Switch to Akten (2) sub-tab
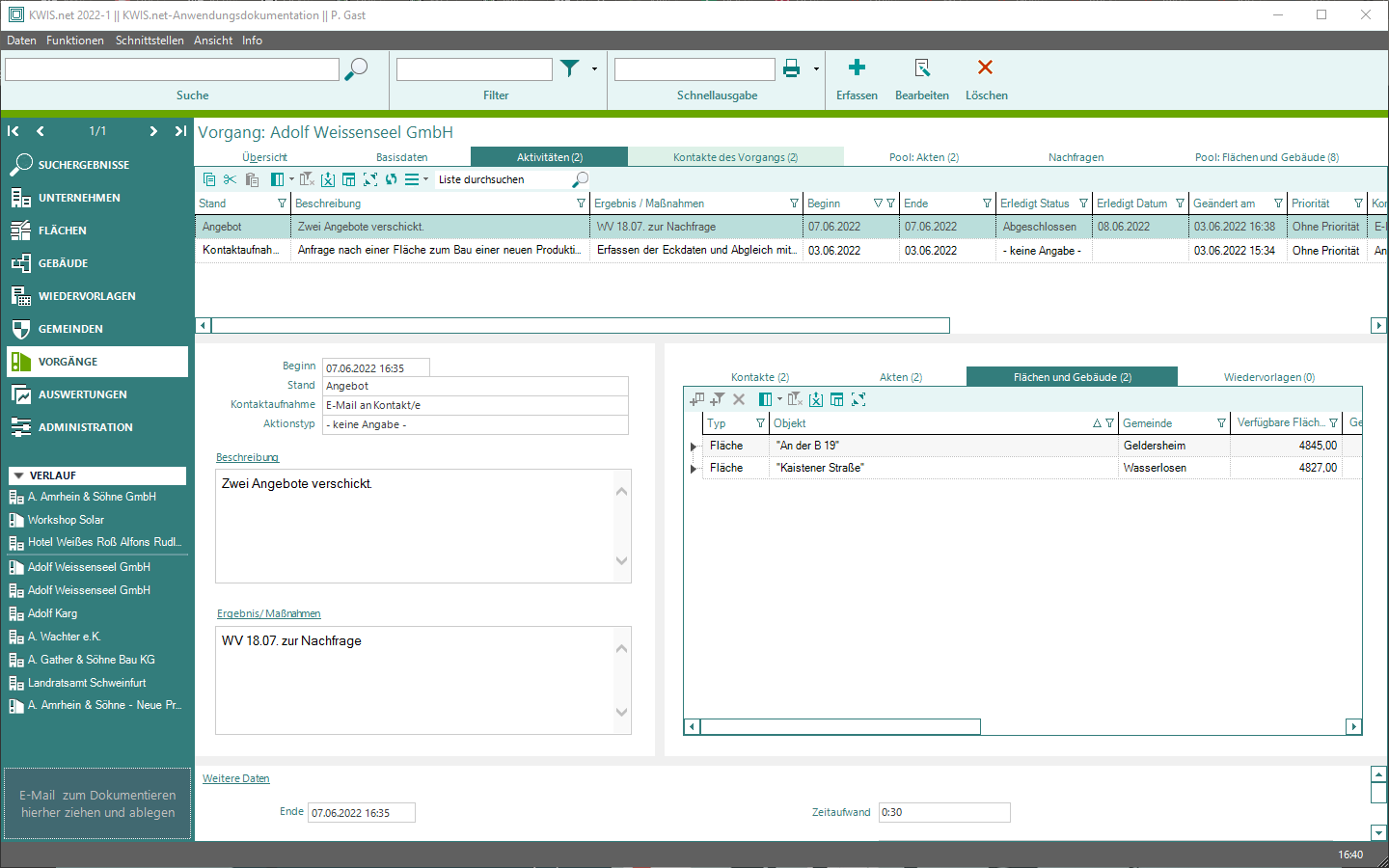The image size is (1389, 868). (x=901, y=377)
